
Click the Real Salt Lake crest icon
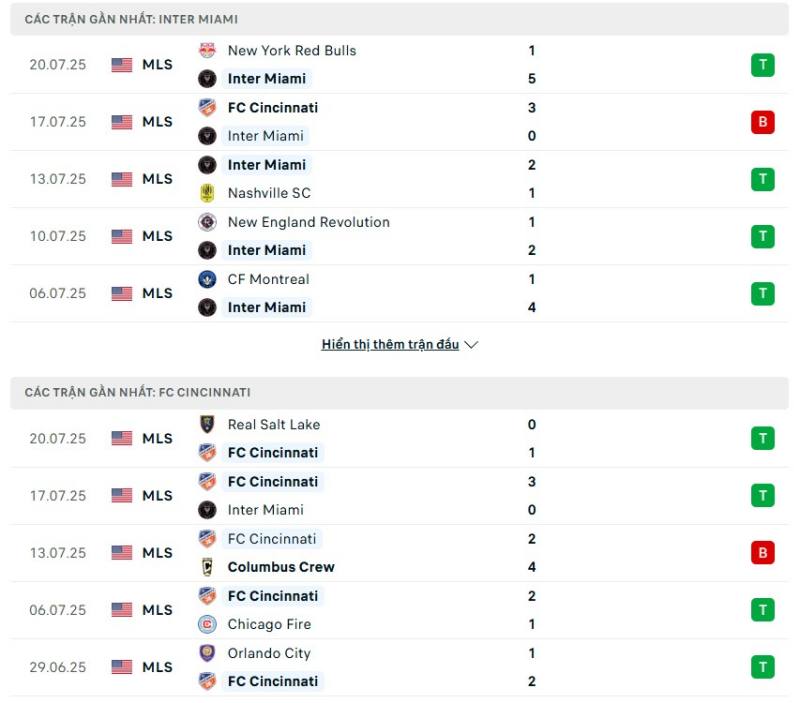[x=207, y=424]
